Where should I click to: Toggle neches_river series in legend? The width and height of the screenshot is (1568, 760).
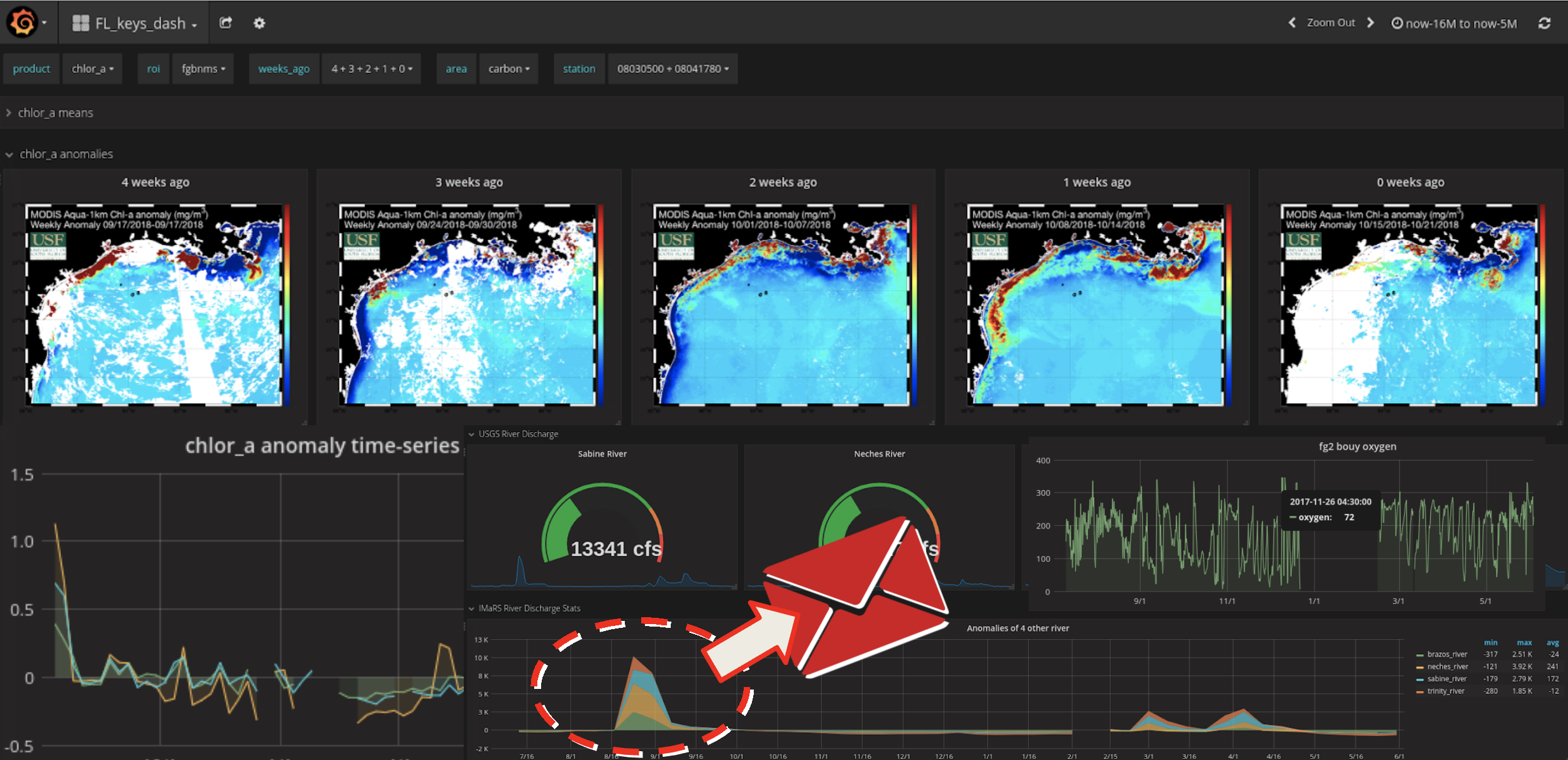1447,666
